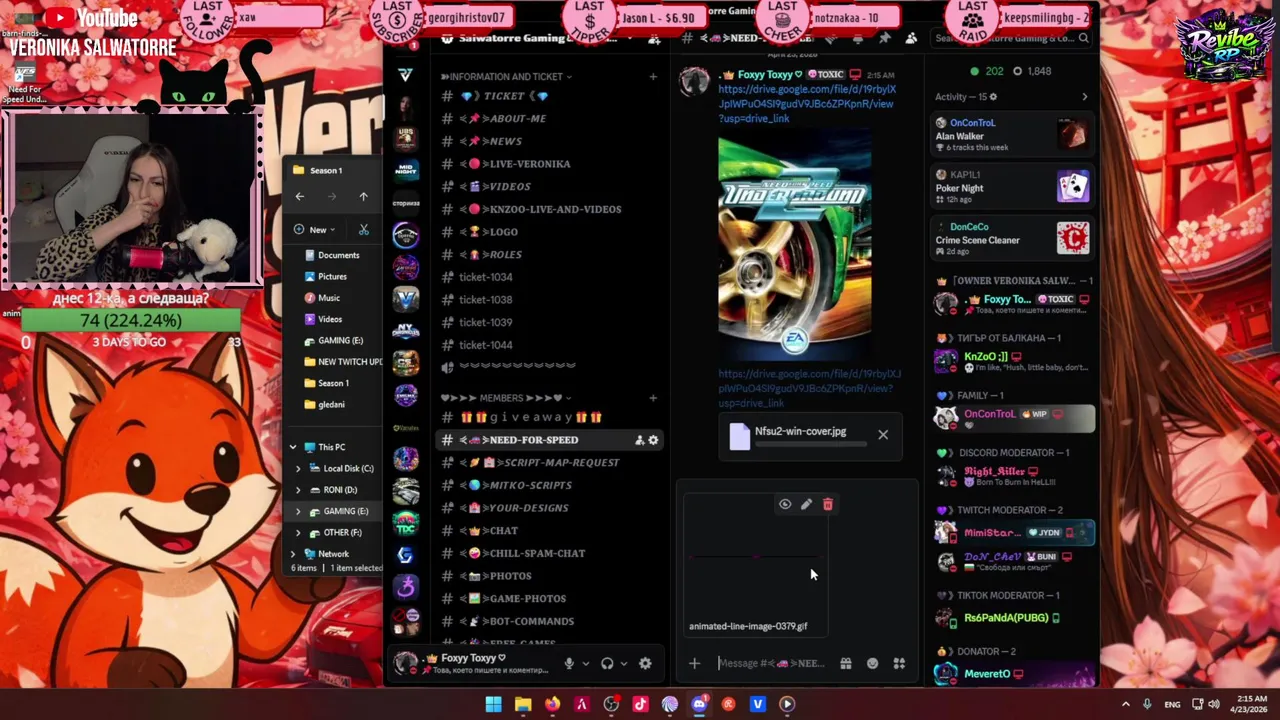This screenshot has width=1280, height=720.
Task: Mute the microphone in Discord user panel
Action: click(569, 663)
